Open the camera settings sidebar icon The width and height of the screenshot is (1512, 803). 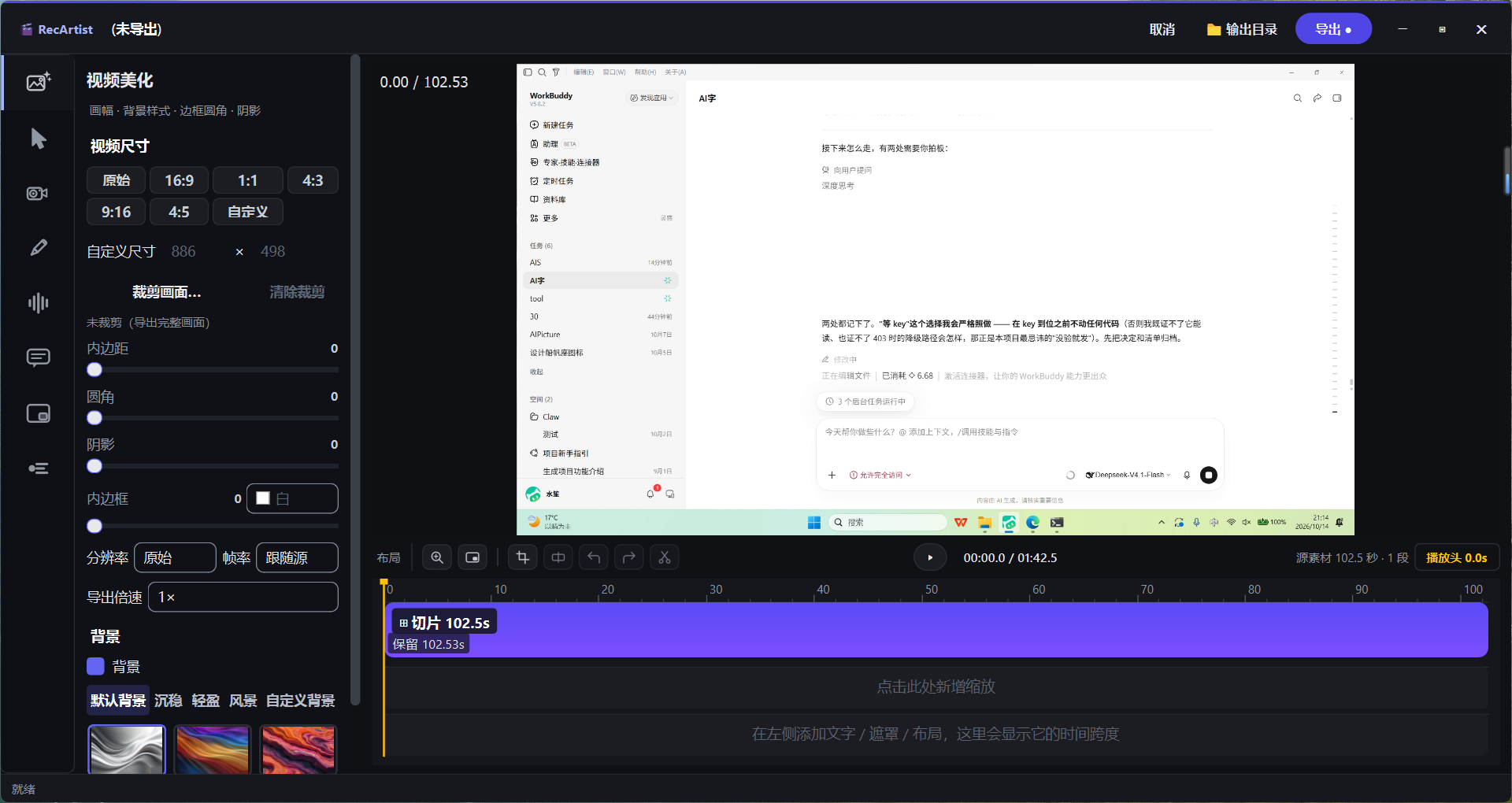pos(39,193)
